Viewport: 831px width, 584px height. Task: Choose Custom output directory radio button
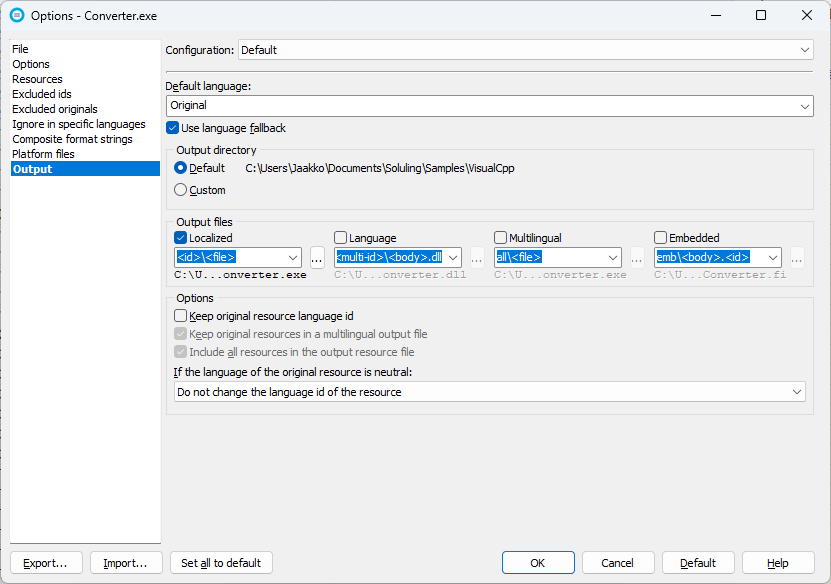tap(180, 190)
